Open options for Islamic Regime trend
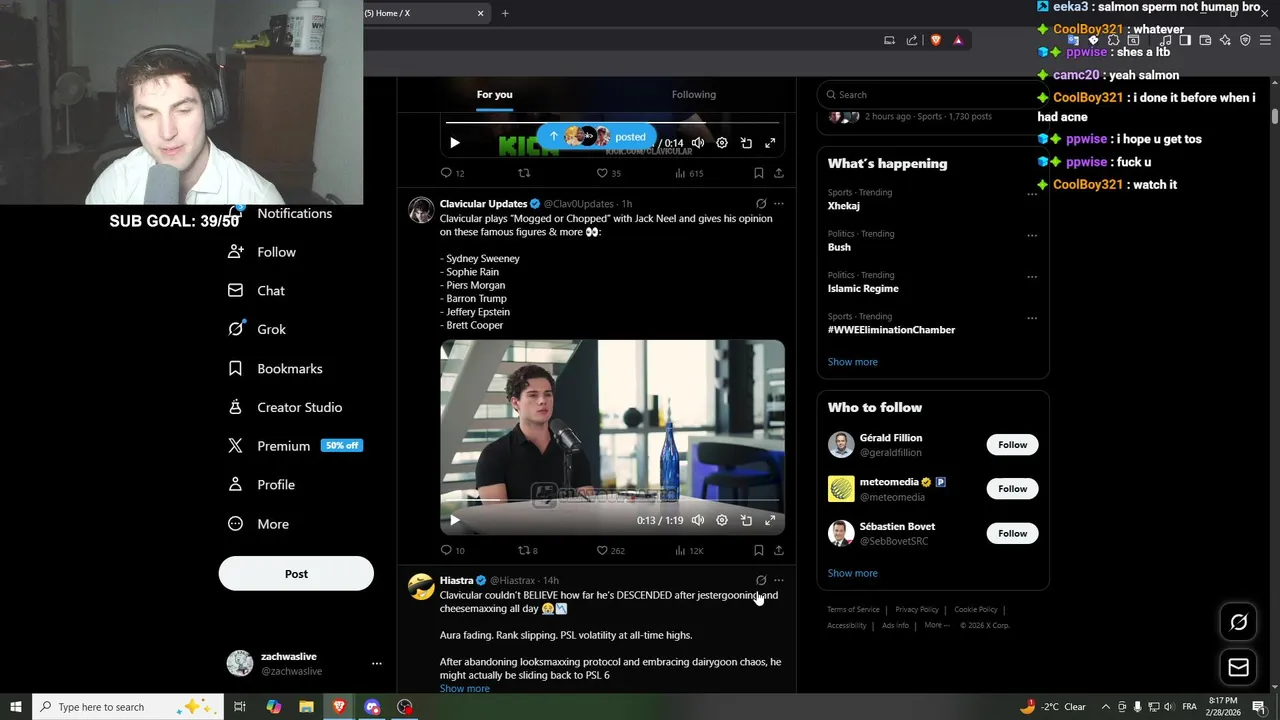The width and height of the screenshot is (1280, 720). [x=1031, y=276]
